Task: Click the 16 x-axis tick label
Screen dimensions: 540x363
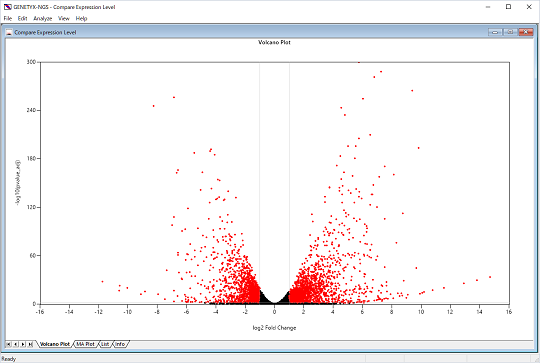Action: [x=509, y=312]
